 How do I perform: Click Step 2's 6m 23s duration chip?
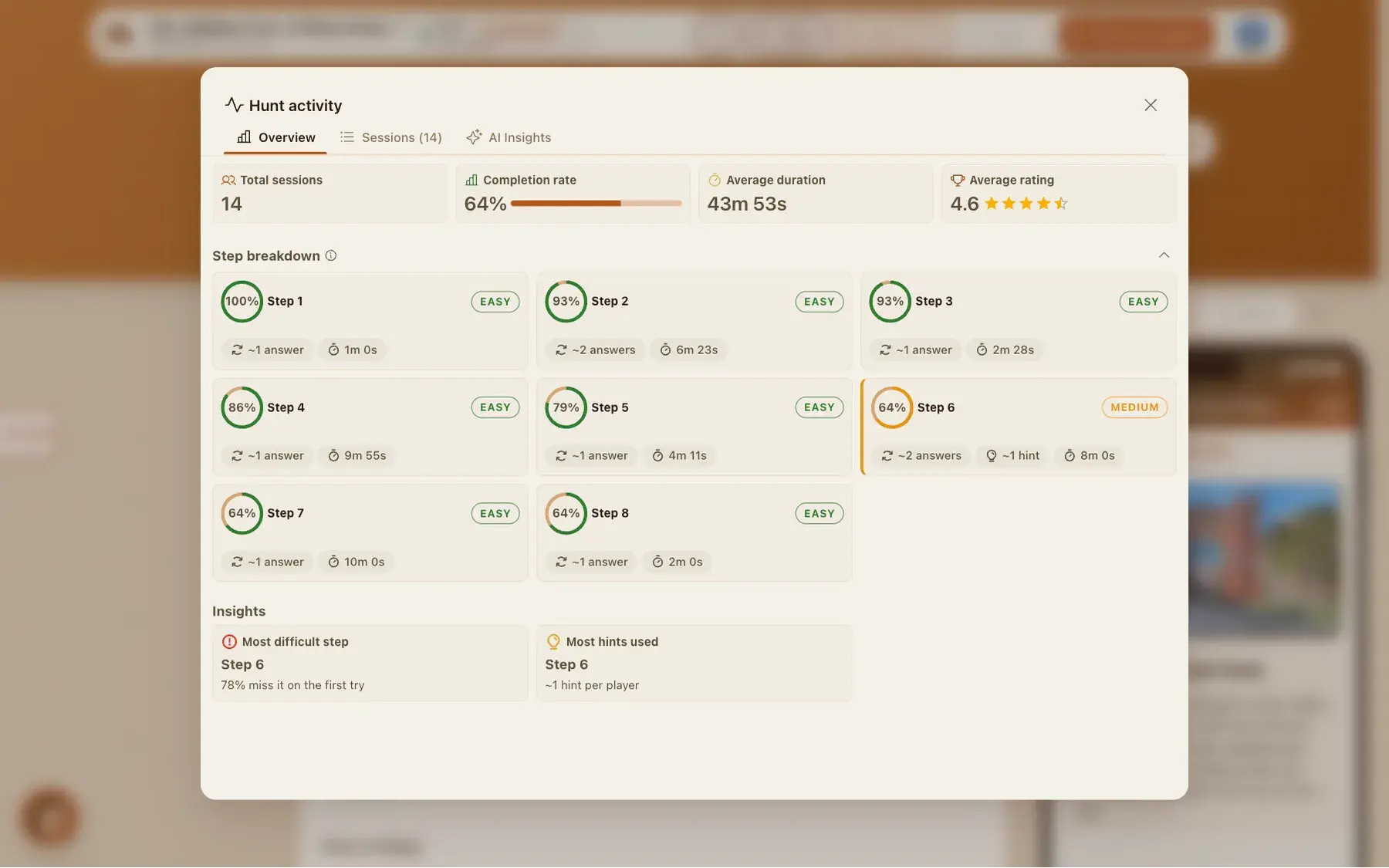pos(688,350)
